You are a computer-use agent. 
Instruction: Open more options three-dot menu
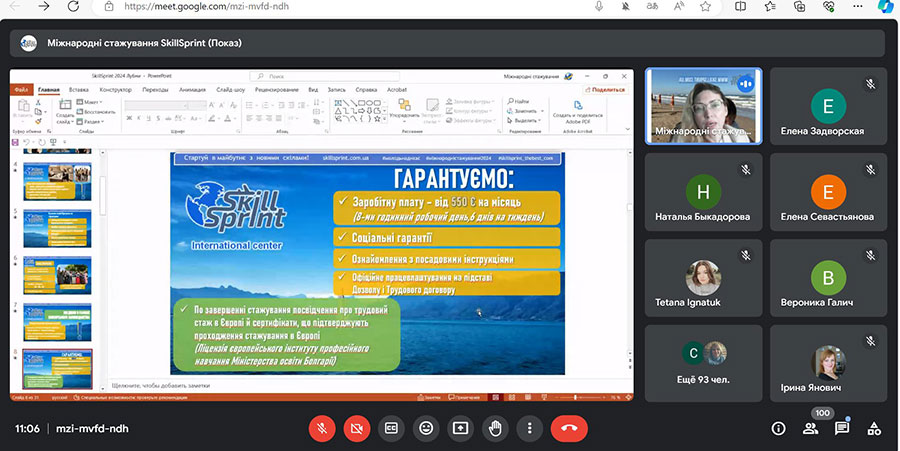point(529,428)
